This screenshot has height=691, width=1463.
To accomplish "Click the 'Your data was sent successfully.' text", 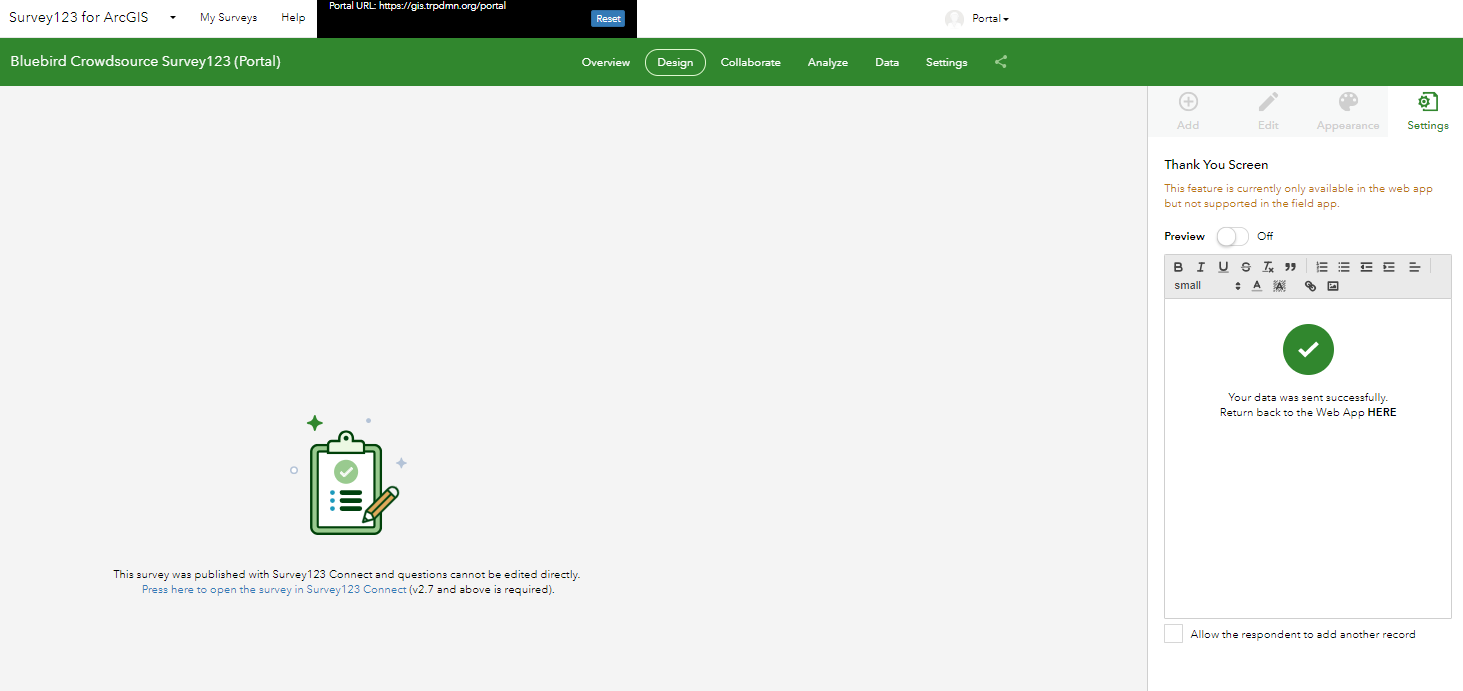I will coord(1308,397).
